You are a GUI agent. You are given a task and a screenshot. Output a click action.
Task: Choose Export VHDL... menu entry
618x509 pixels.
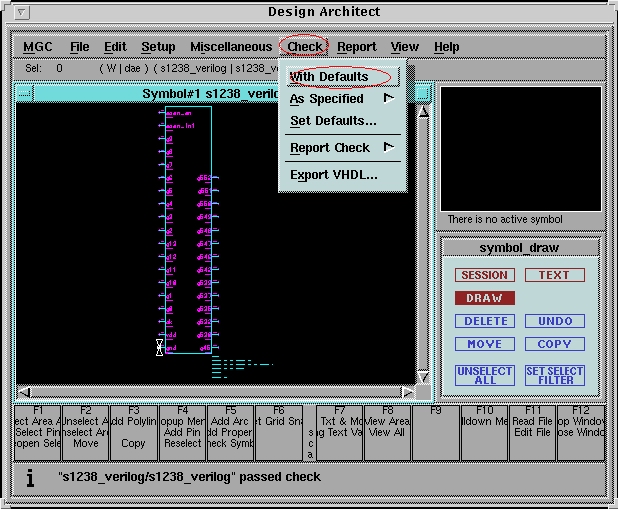tap(333, 175)
